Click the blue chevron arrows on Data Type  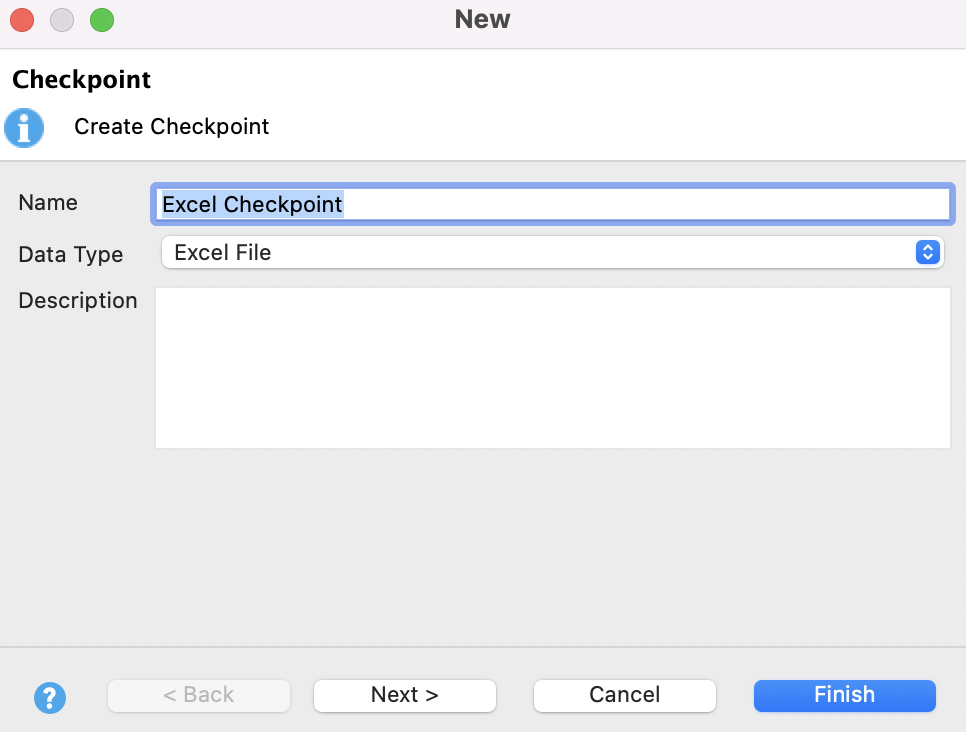coord(927,253)
